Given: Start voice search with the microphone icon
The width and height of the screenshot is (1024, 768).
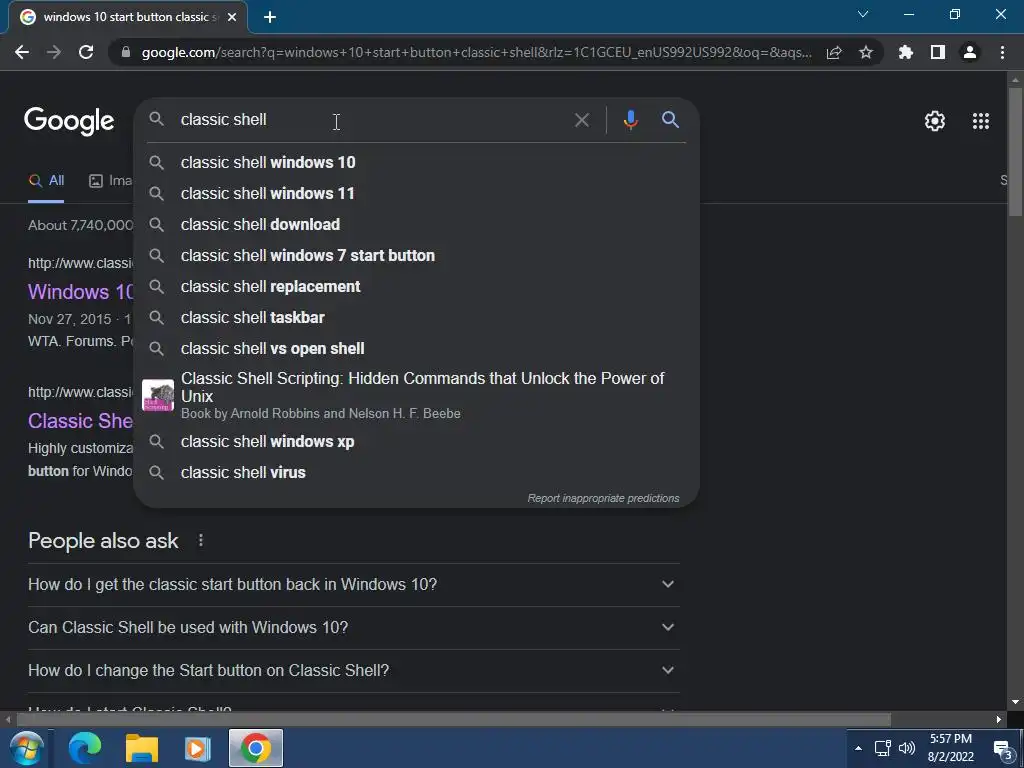Looking at the screenshot, I should (x=630, y=120).
